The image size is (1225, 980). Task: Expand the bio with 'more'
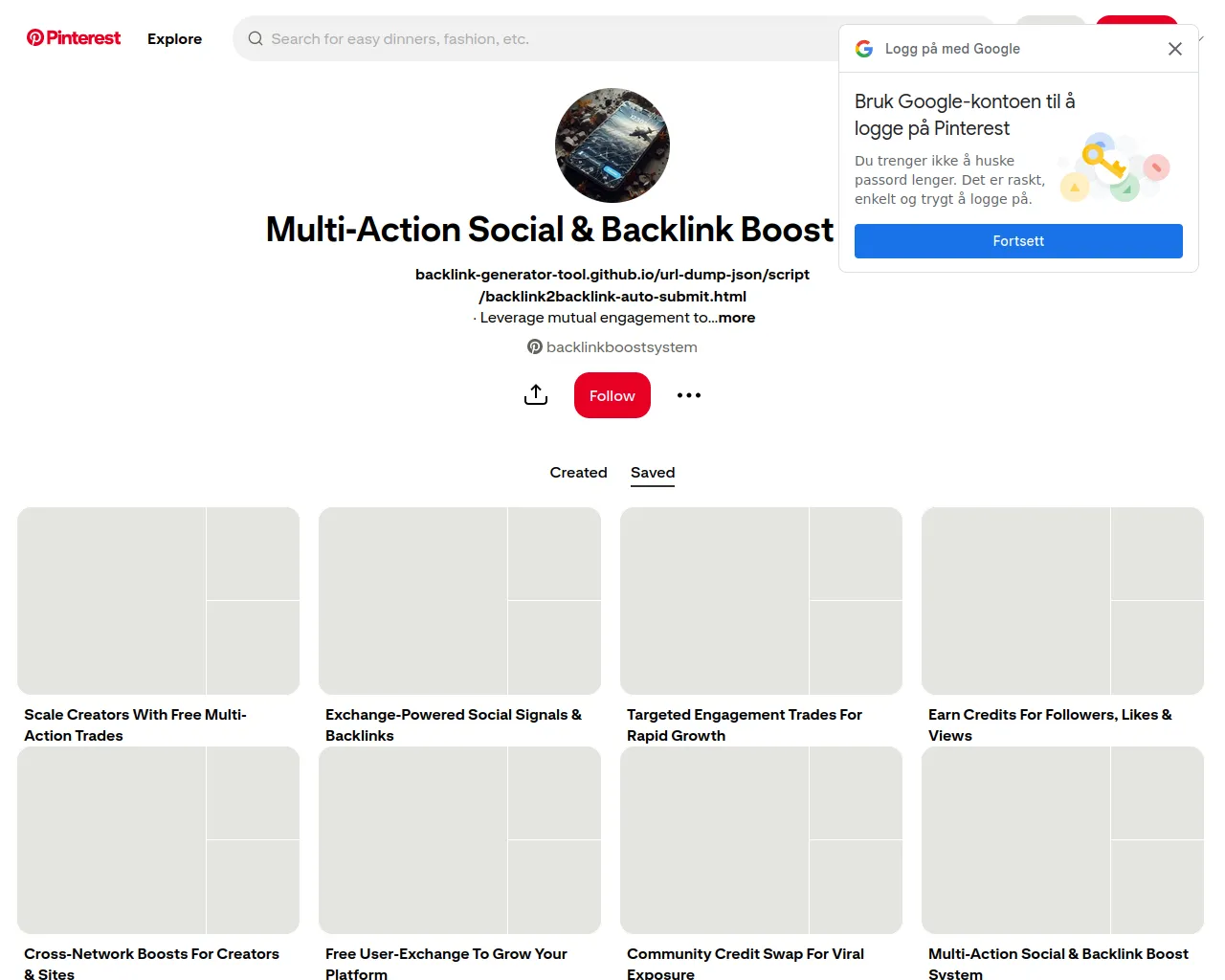pos(737,318)
